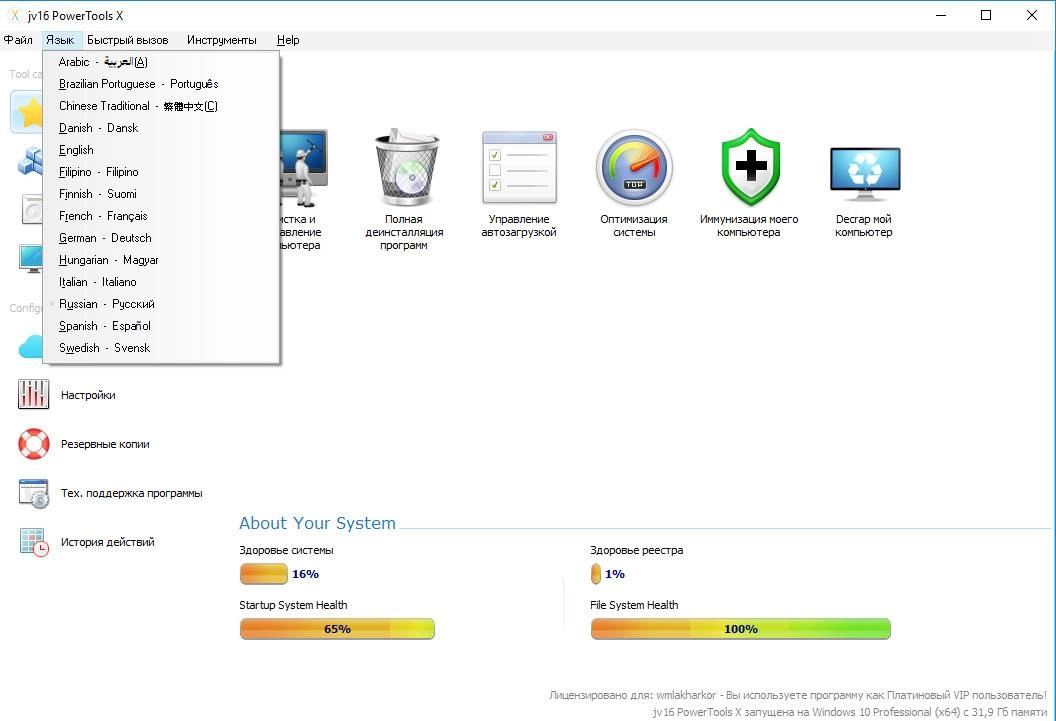Viewport: 1056px width, 721px height.
Task: Click the blue cloud sidebar icon
Action: coord(30,347)
